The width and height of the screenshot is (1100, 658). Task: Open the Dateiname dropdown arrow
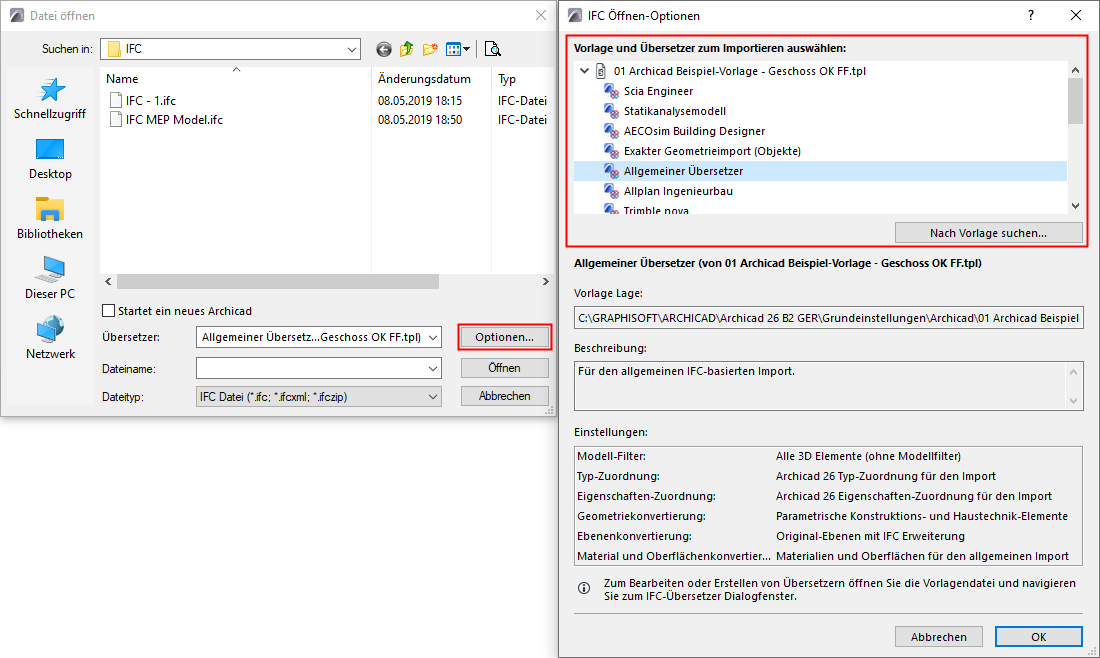click(433, 368)
